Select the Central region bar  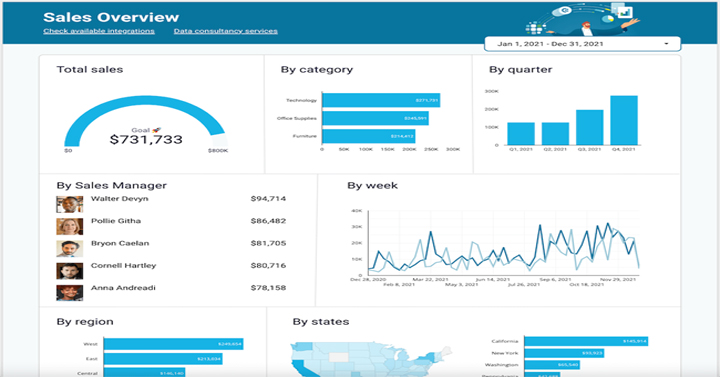coord(144,372)
